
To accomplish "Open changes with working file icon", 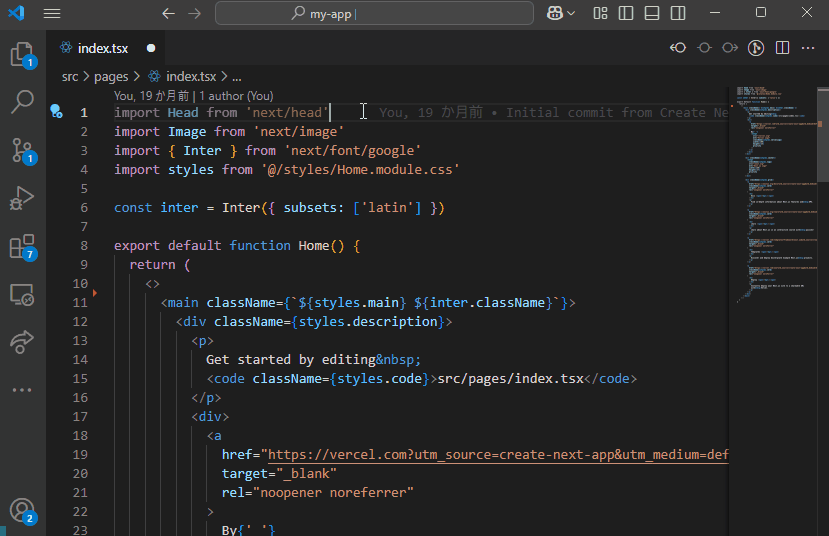I will click(704, 48).
